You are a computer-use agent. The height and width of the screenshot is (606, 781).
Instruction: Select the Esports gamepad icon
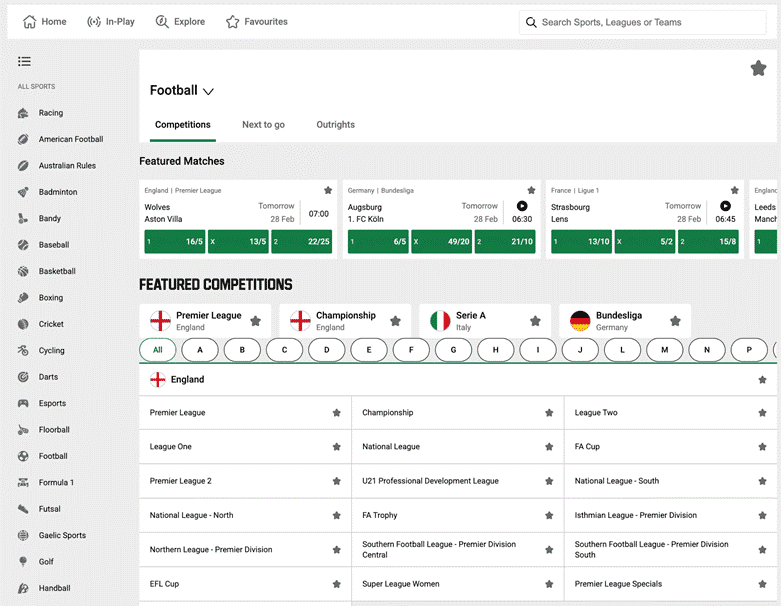click(x=23, y=404)
